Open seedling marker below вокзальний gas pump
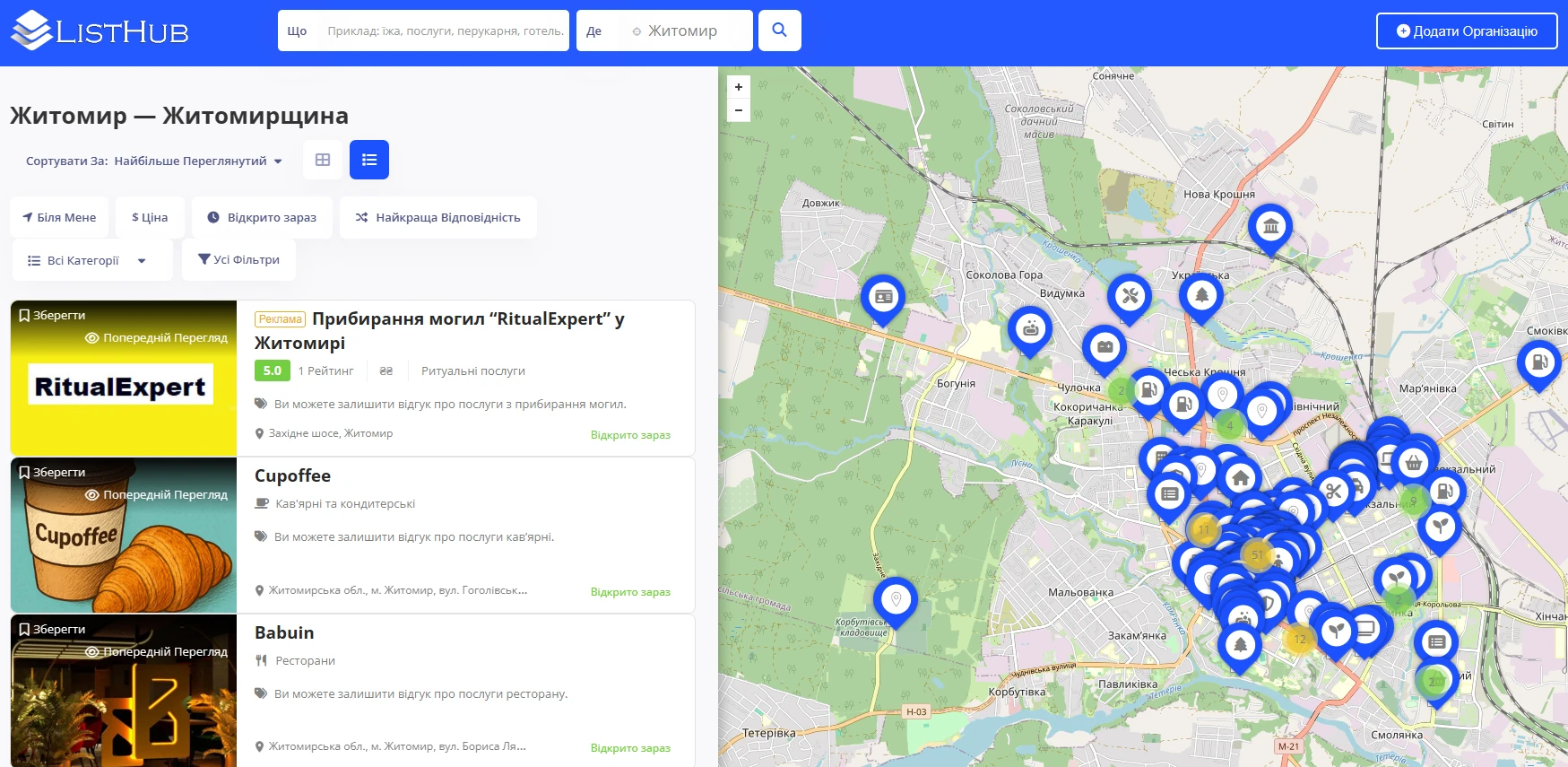Screen dimensions: 1568x767 (1440, 527)
